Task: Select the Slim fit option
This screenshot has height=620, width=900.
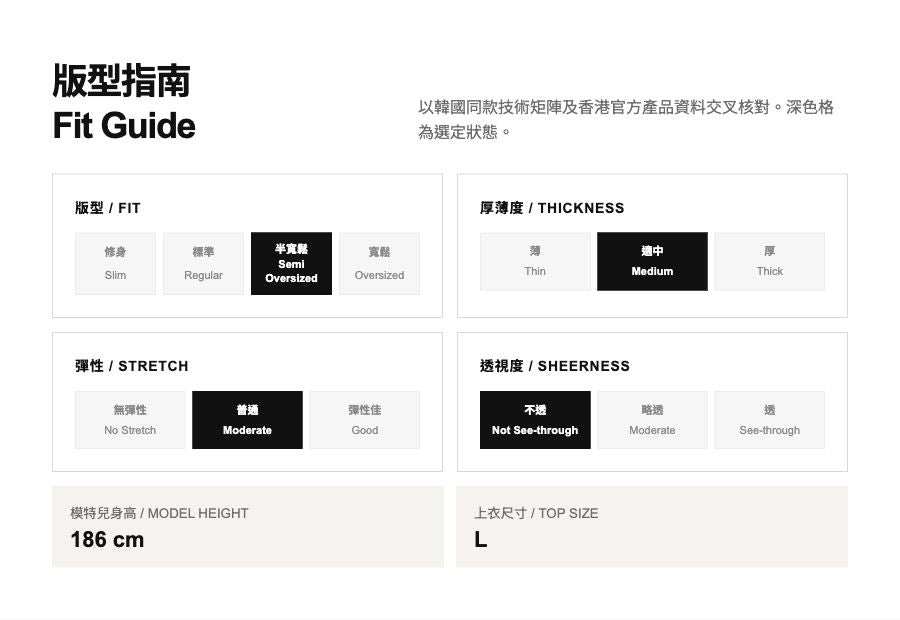Action: [115, 264]
